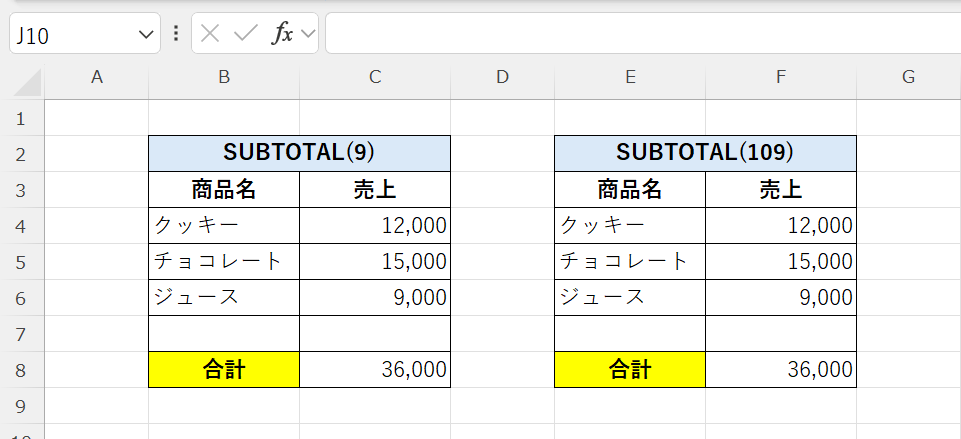Image resolution: width=961 pixels, height=439 pixels.
Task: Select the yellow 合計 cell in column B
Action: [224, 370]
